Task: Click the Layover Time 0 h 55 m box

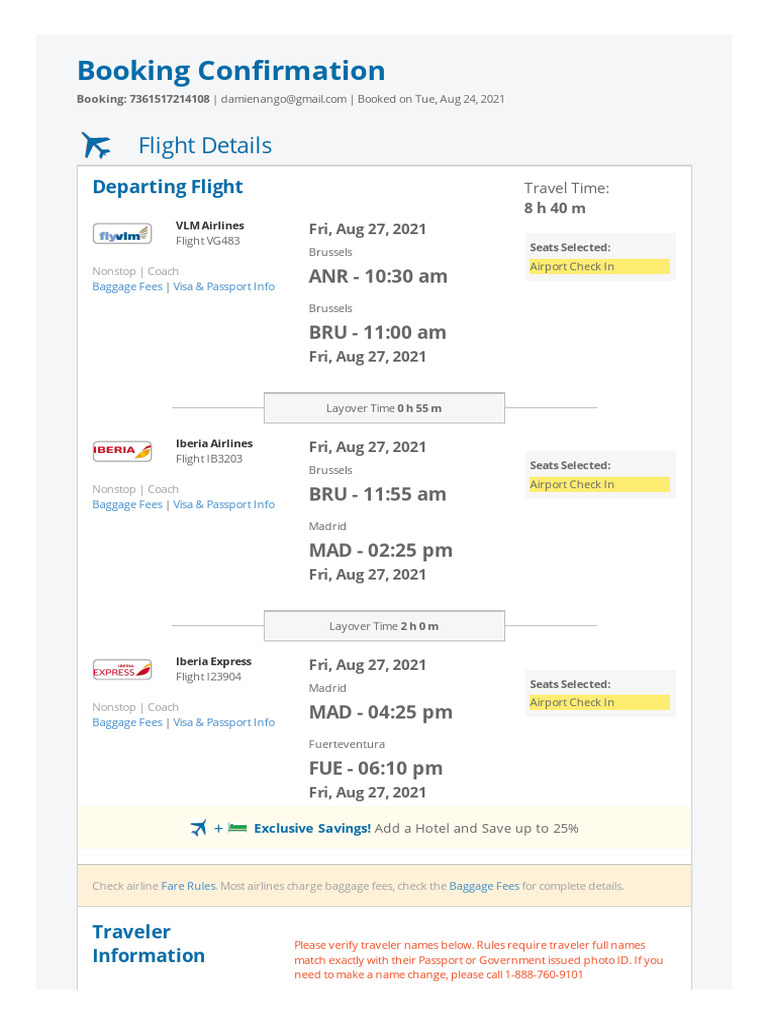Action: tap(384, 408)
